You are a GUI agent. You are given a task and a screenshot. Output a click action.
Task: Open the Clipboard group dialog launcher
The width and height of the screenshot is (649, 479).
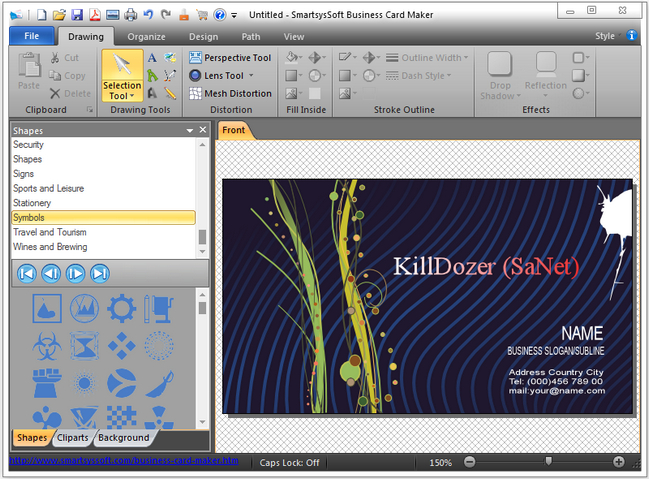pyautogui.click(x=89, y=110)
